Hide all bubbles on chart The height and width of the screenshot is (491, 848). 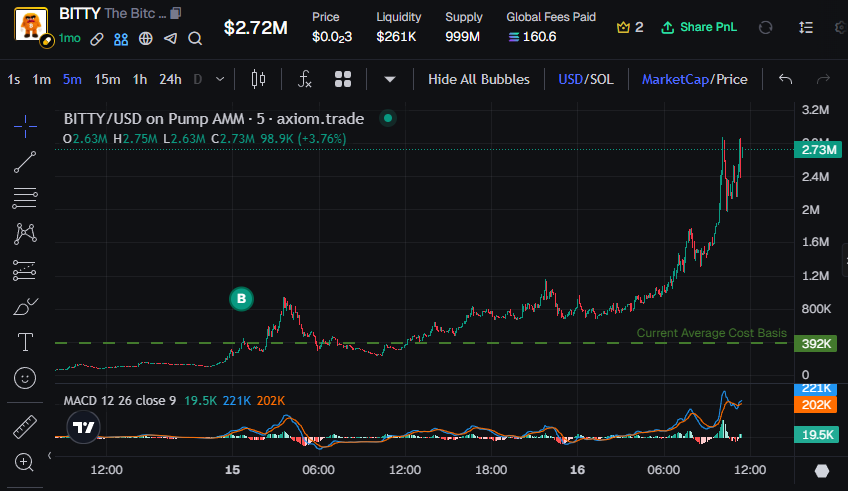click(x=485, y=79)
